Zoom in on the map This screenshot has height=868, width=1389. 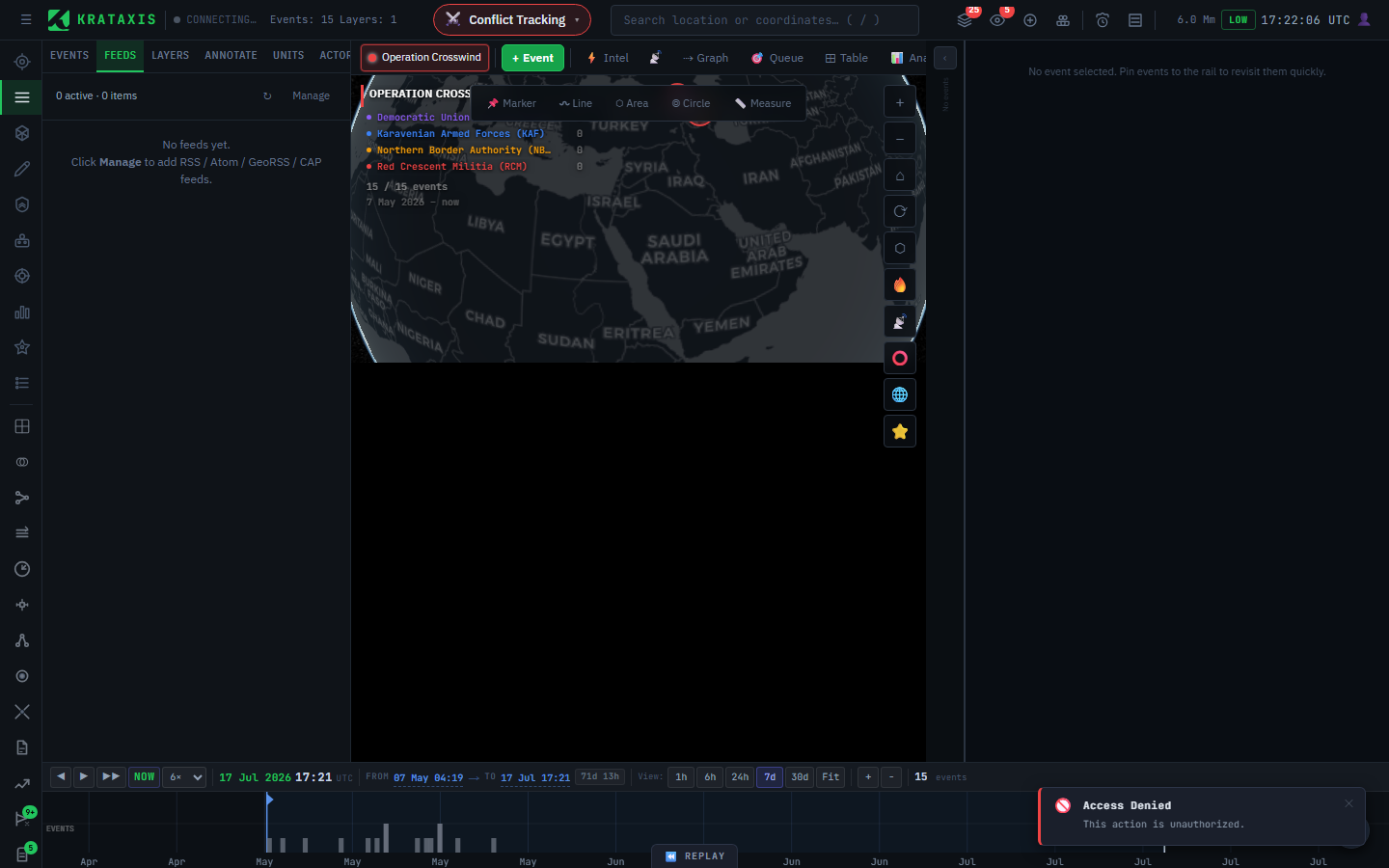(x=900, y=102)
